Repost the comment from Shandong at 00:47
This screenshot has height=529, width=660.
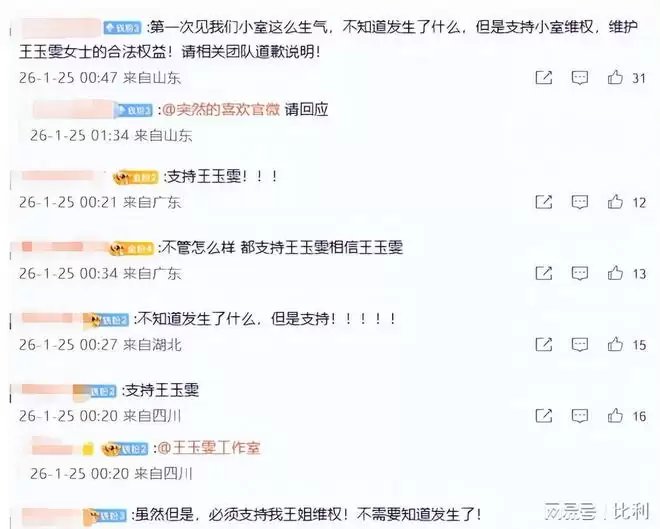pyautogui.click(x=543, y=77)
